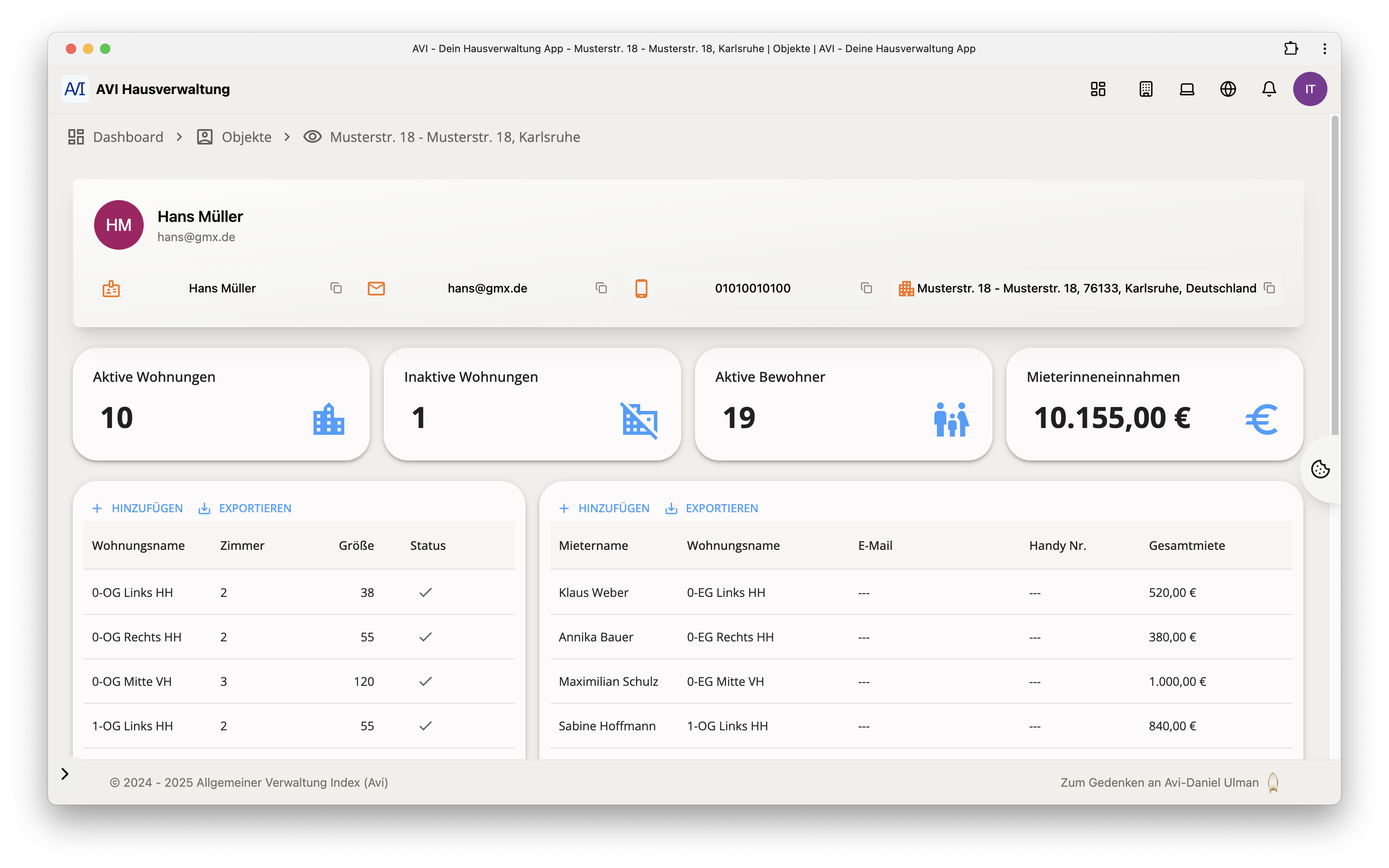The image size is (1389, 868).
Task: Open the IT user avatar menu
Action: click(x=1310, y=89)
